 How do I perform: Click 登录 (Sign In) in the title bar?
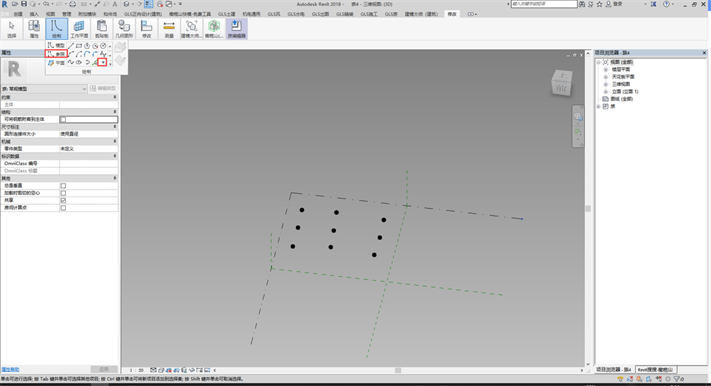[617, 4]
